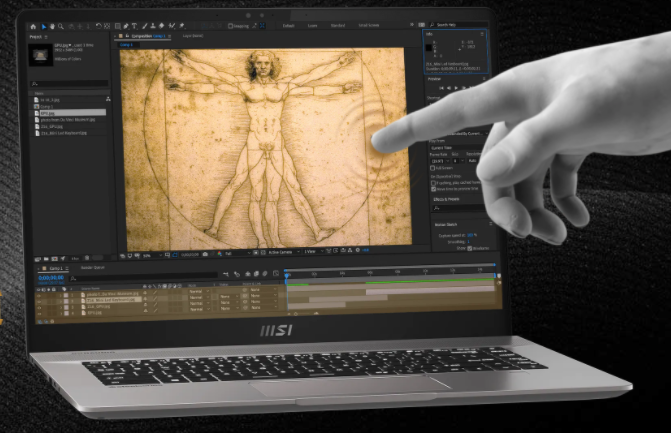Go to the Home screen icon
This screenshot has height=433, width=671.
pyautogui.click(x=33, y=27)
